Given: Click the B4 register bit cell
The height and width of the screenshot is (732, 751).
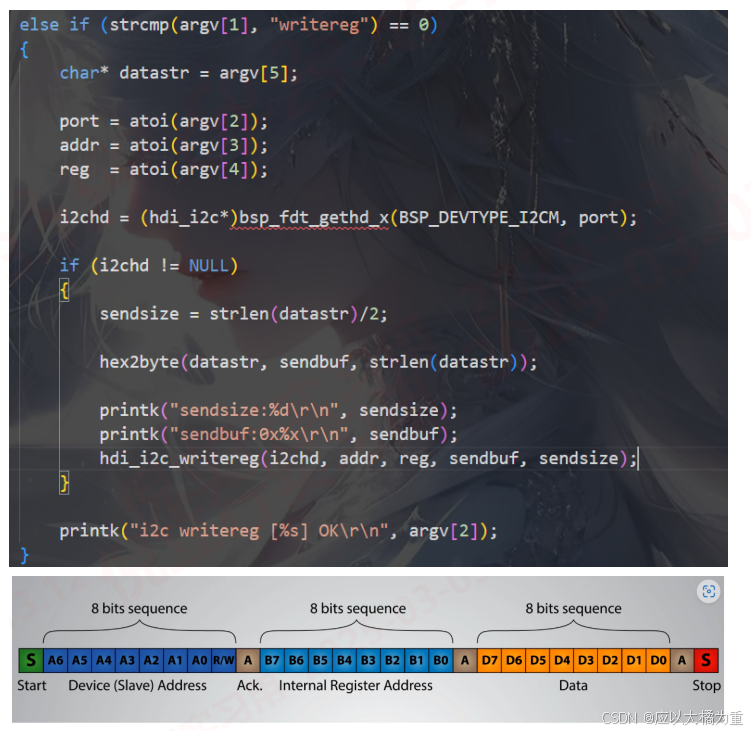Looking at the screenshot, I should point(344,660).
